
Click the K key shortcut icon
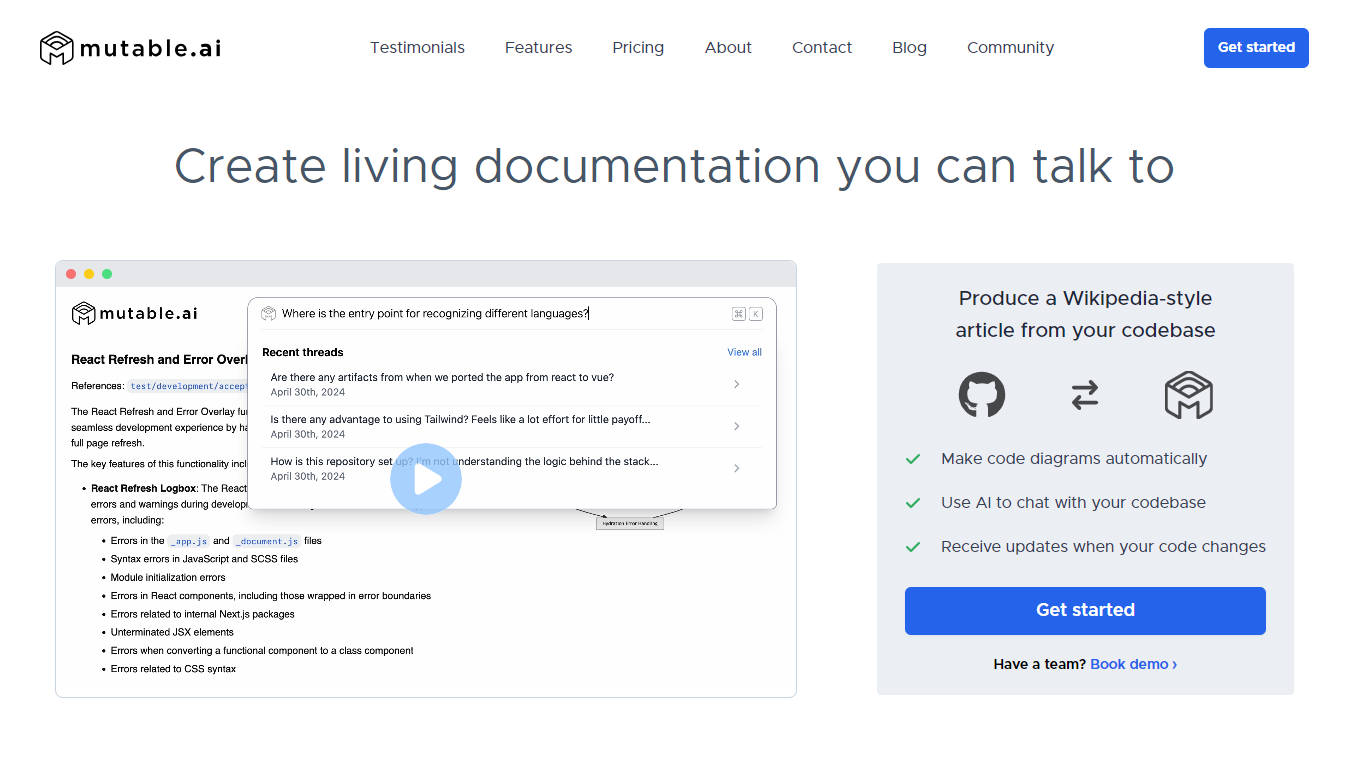[x=756, y=314]
